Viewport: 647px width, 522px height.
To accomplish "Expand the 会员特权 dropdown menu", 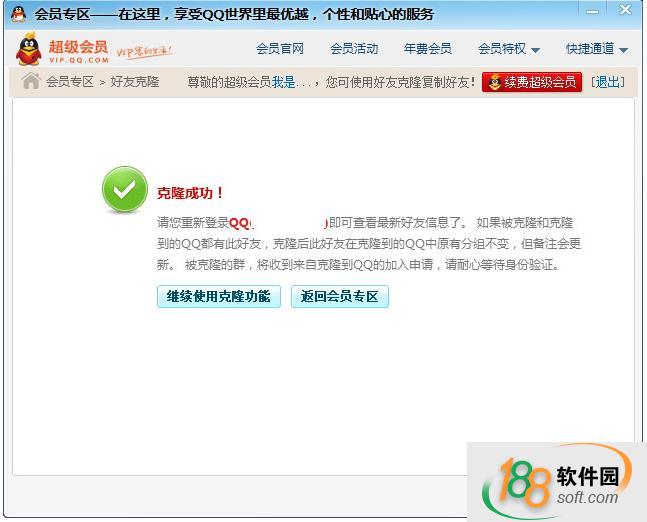I will point(508,49).
